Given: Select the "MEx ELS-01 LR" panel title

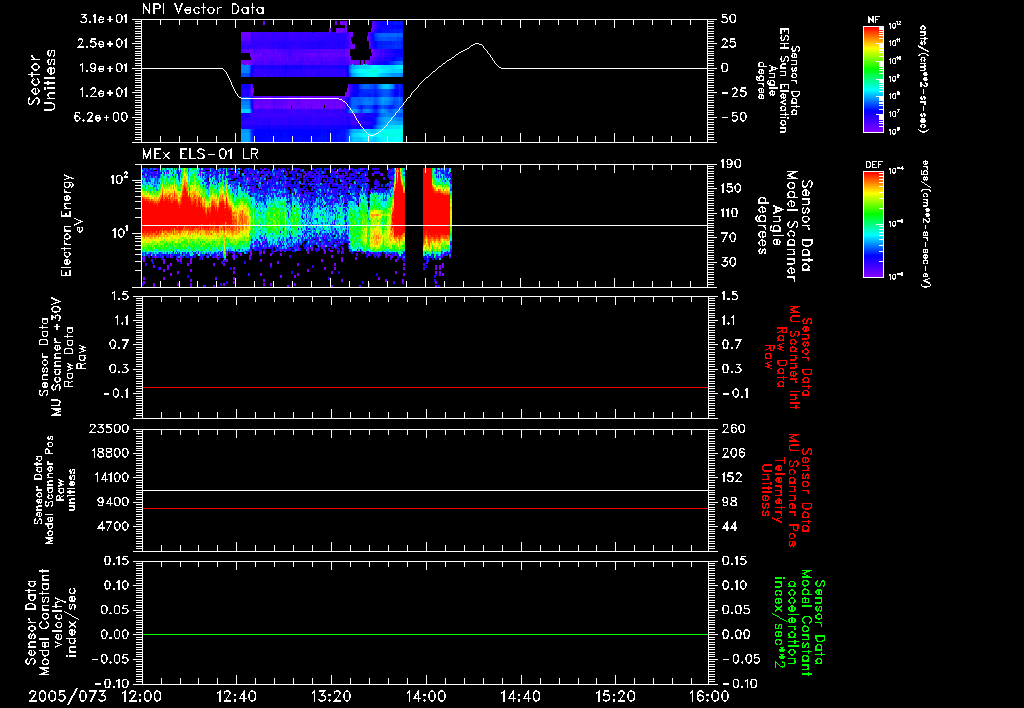Looking at the screenshot, I should [x=200, y=155].
